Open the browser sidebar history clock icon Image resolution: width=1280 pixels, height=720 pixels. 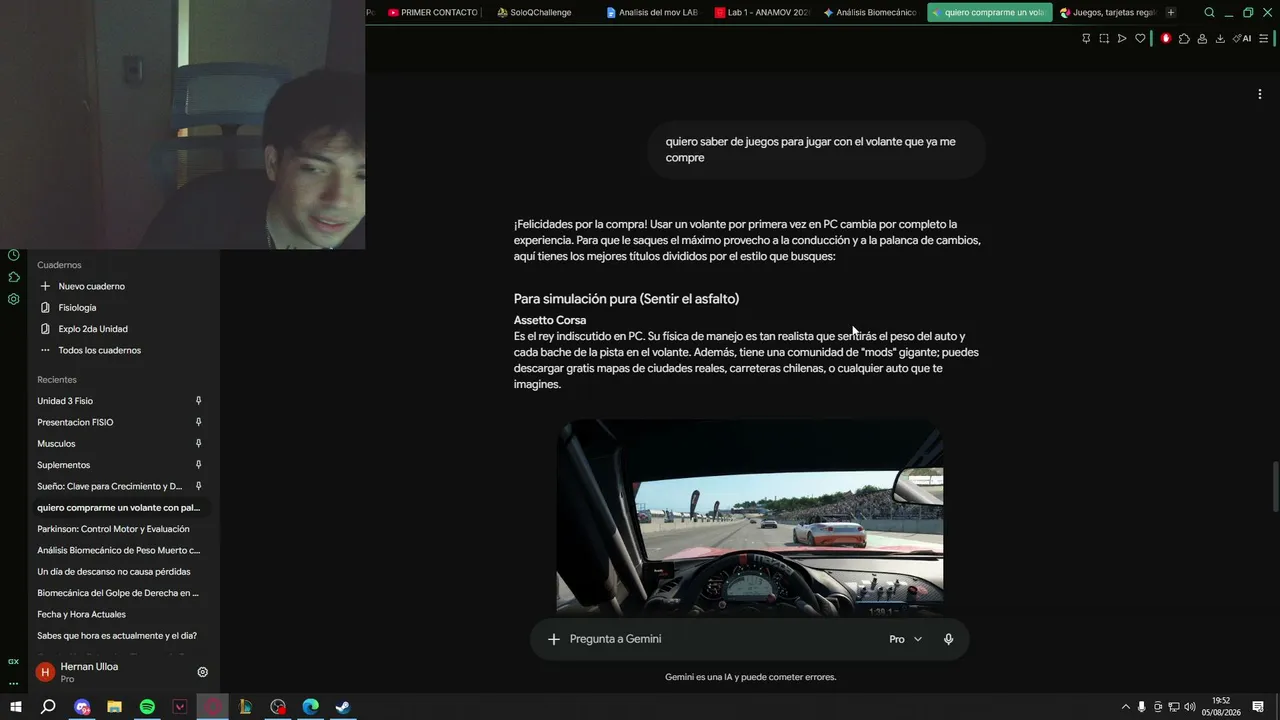13,255
